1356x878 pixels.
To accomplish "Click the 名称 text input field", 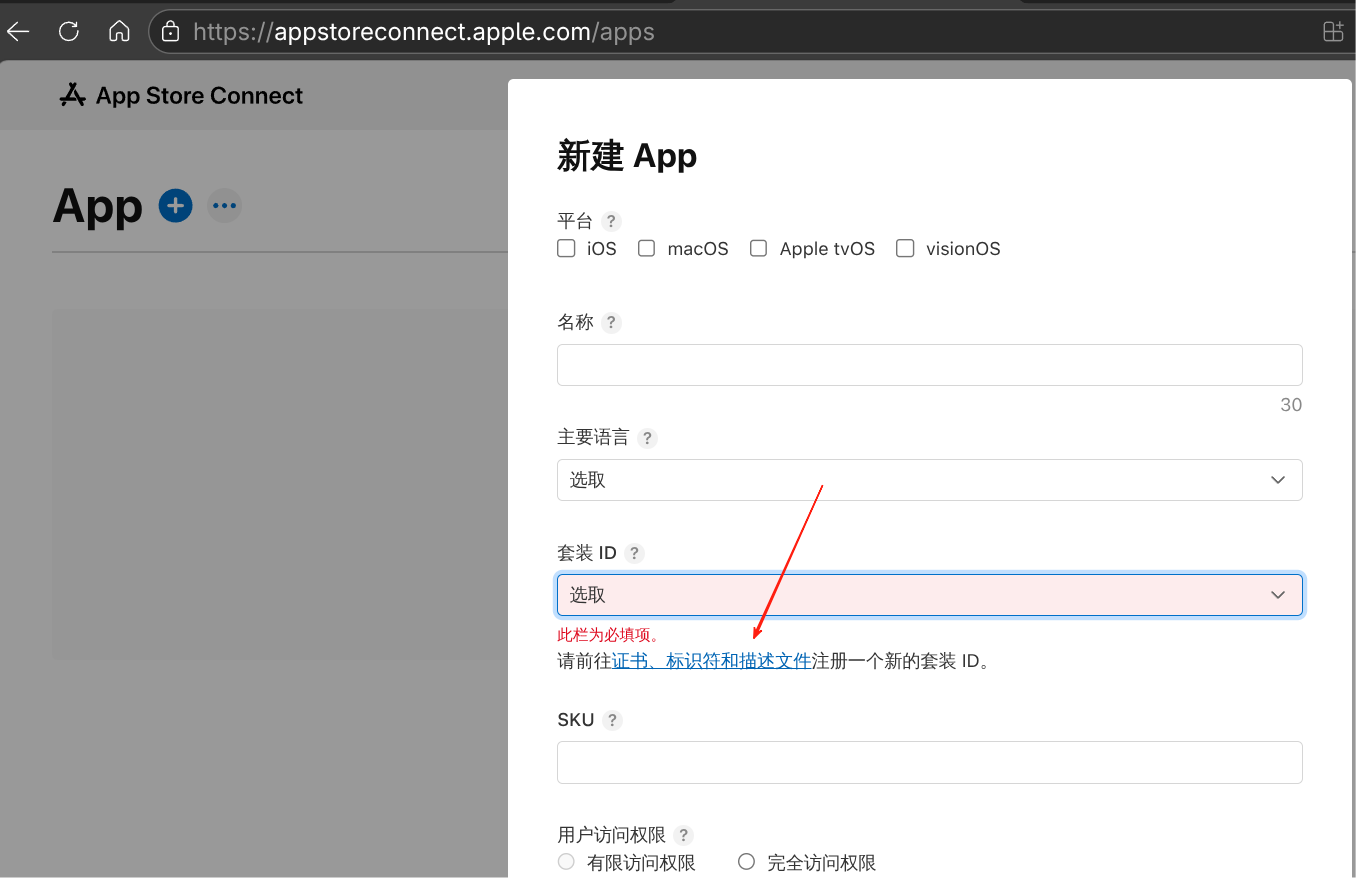I will click(x=930, y=365).
